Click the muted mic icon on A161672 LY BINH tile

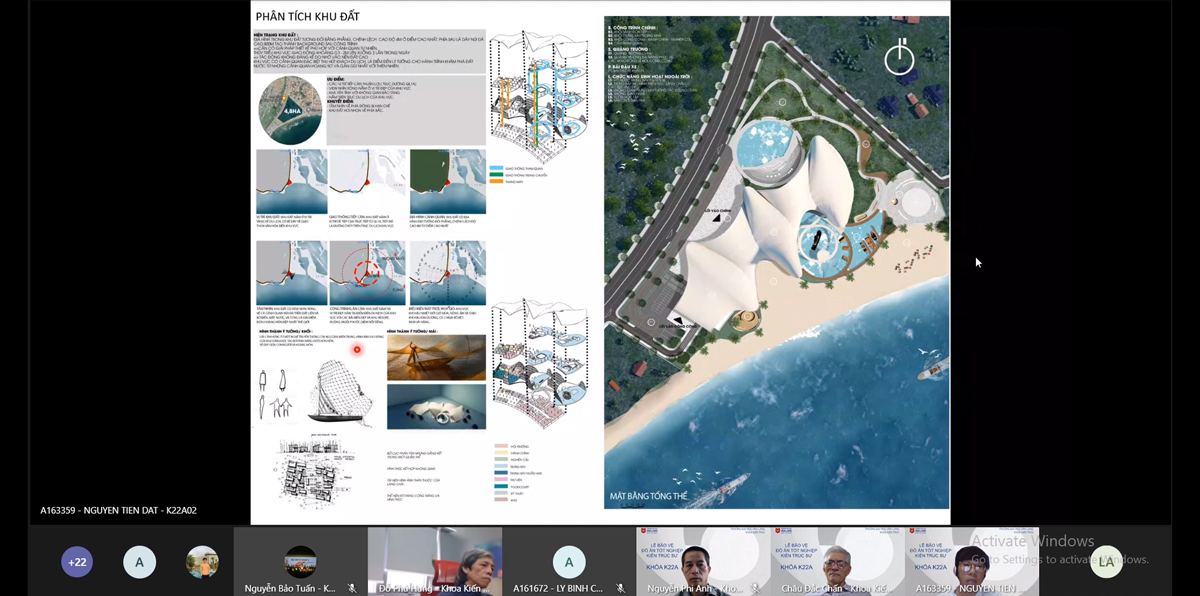click(x=620, y=588)
